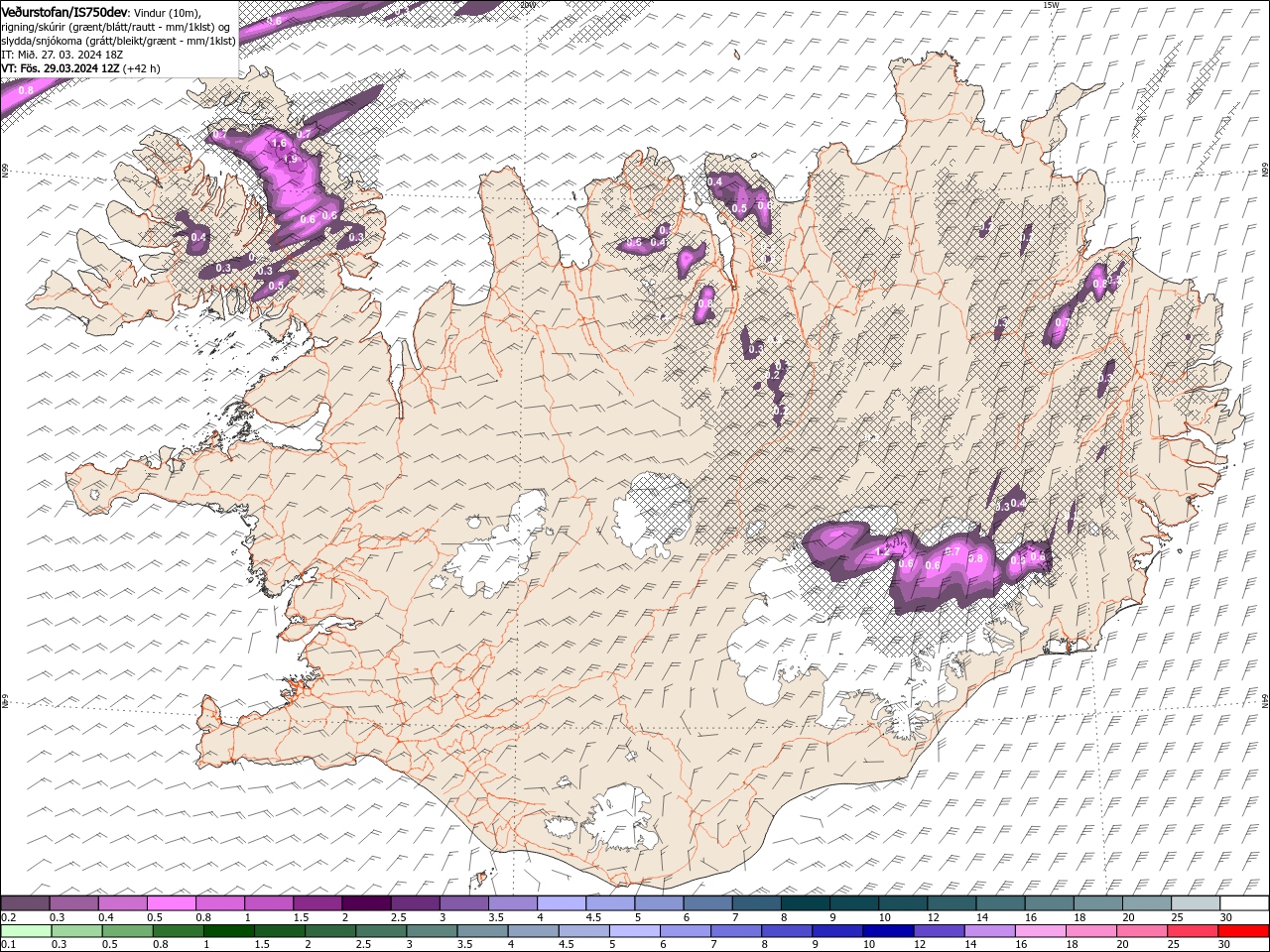1270x952 pixels.
Task: Pick the pale grey 25 swatch in the upper legend
Action: click(1194, 903)
